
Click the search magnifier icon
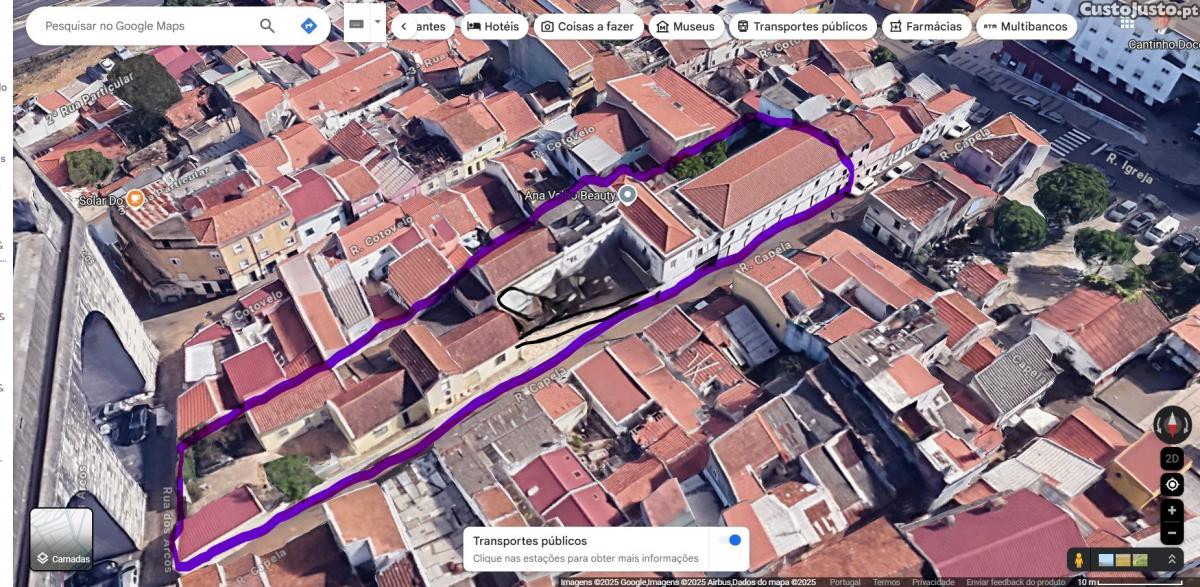(267, 26)
